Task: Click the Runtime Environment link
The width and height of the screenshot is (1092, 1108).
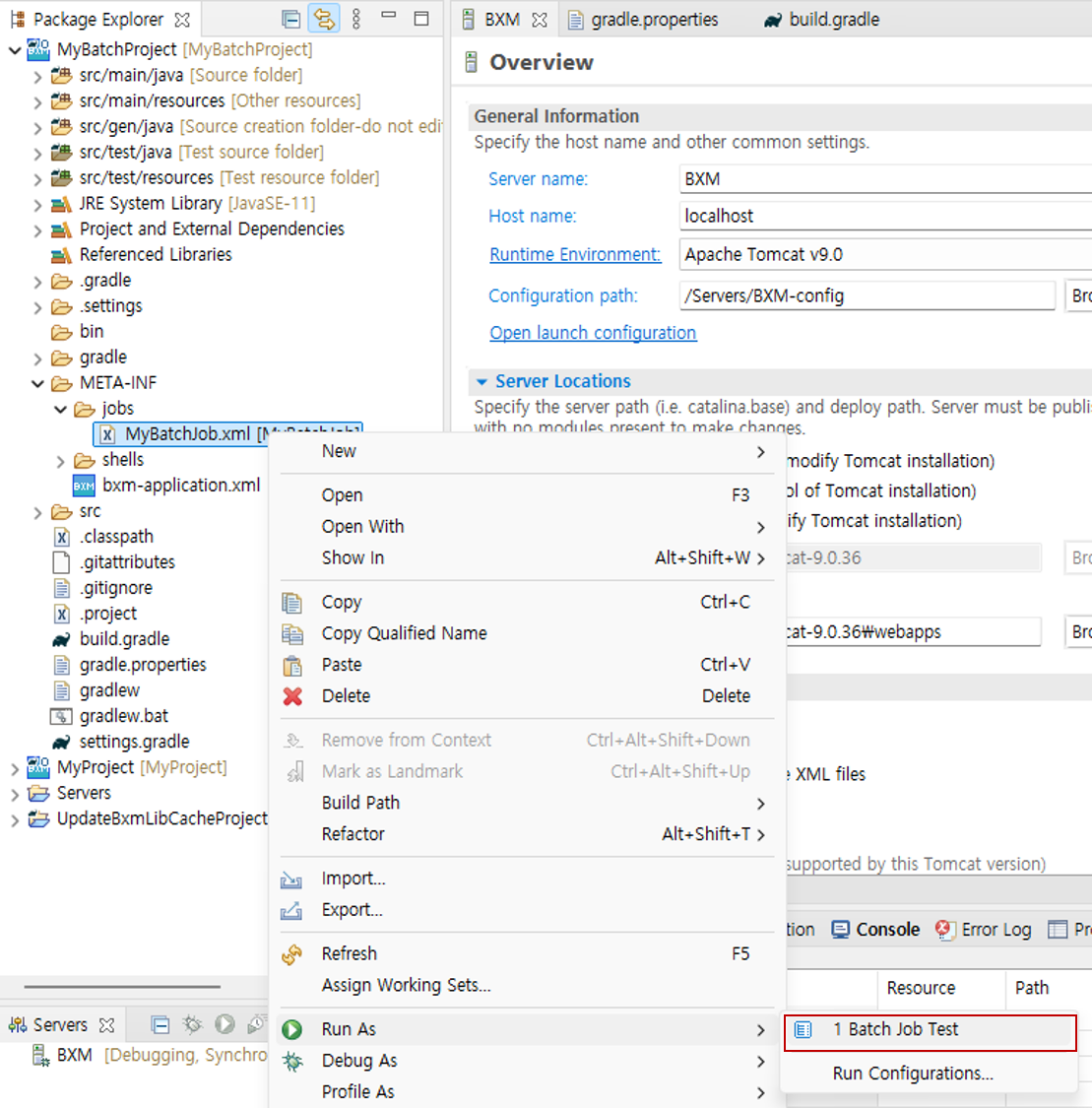Action: (x=574, y=253)
